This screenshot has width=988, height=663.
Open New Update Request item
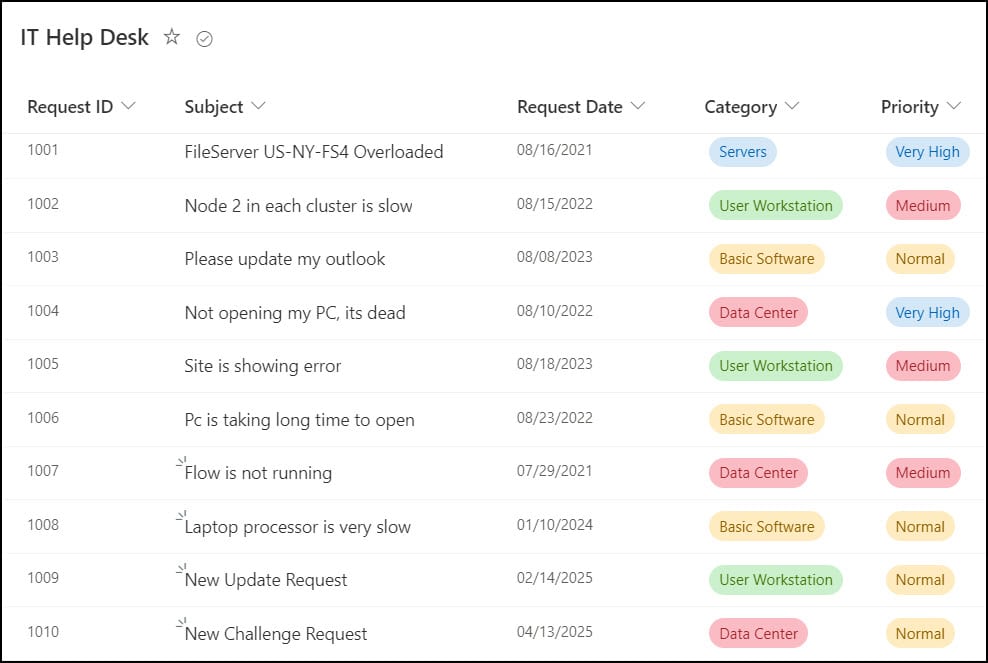pos(265,580)
